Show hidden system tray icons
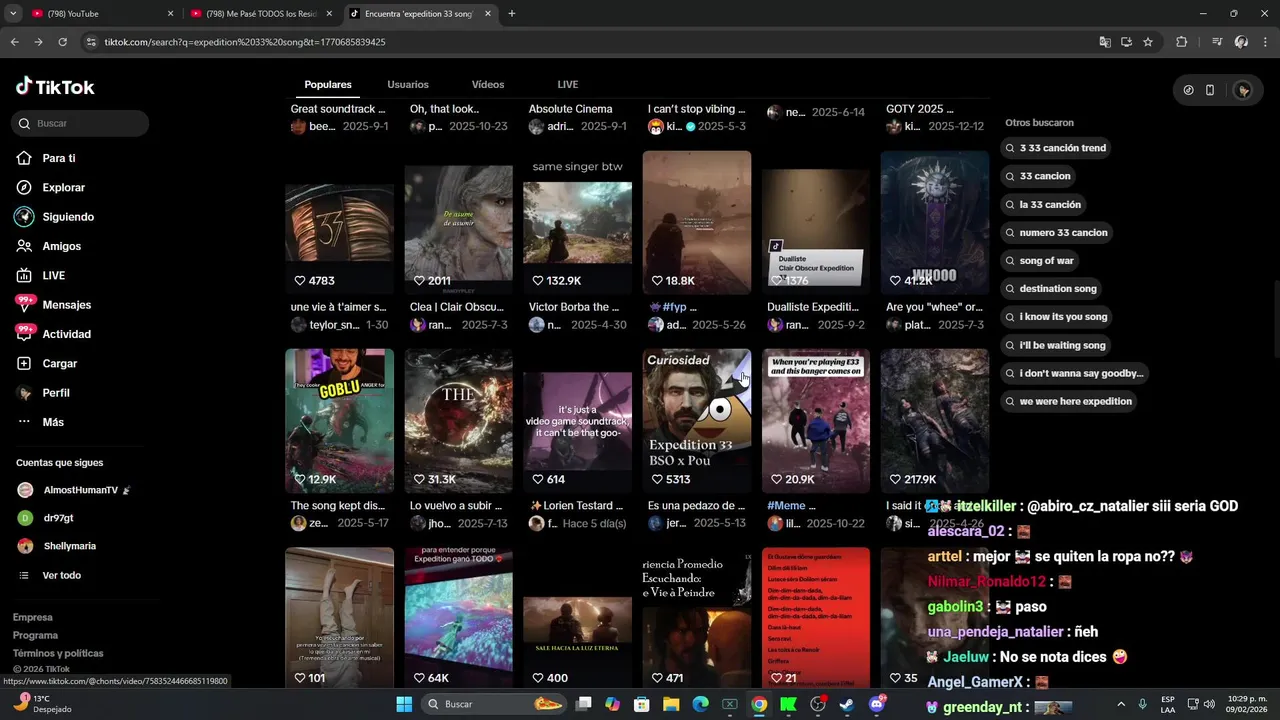 [1120, 704]
